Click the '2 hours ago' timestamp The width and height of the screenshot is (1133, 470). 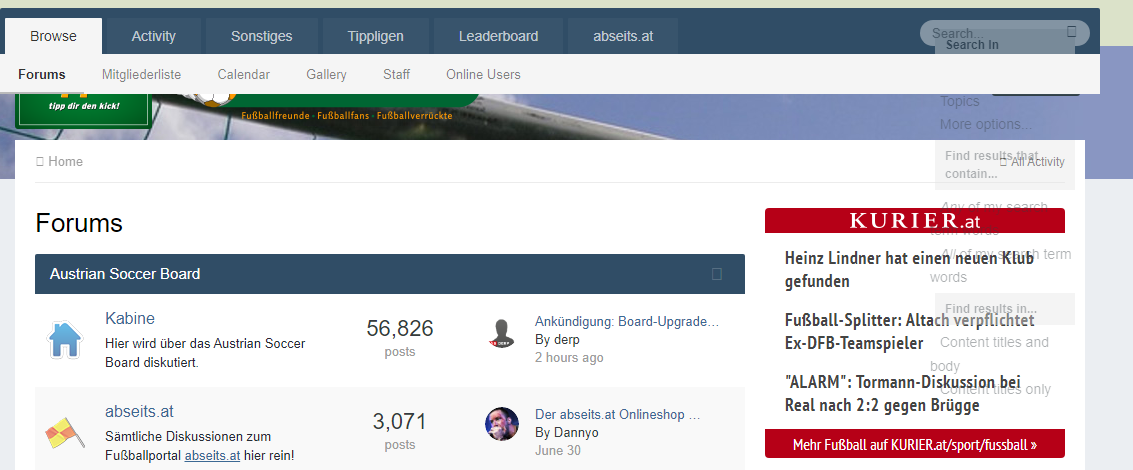pos(569,358)
